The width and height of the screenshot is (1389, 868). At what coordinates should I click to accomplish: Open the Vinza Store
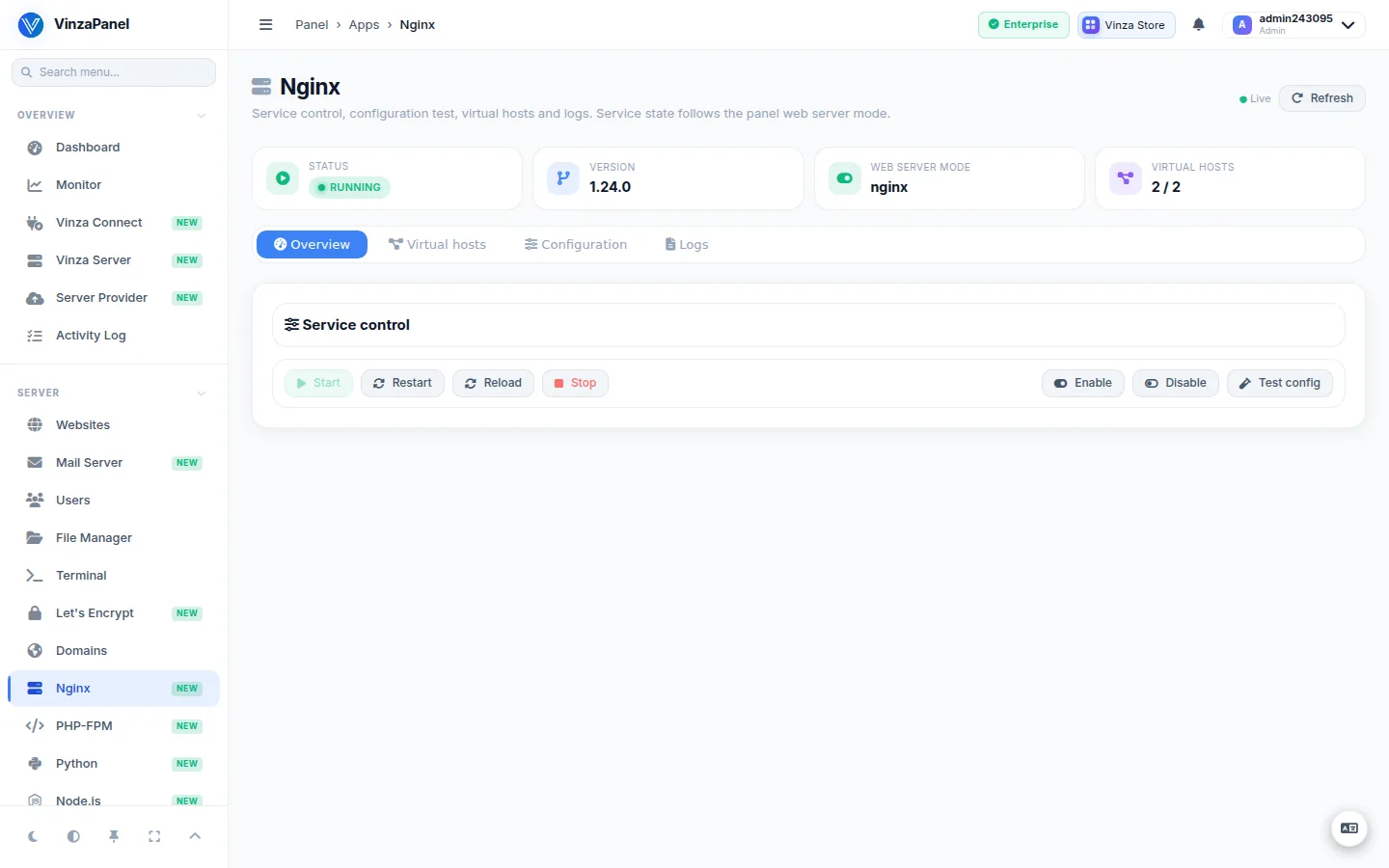[1126, 25]
